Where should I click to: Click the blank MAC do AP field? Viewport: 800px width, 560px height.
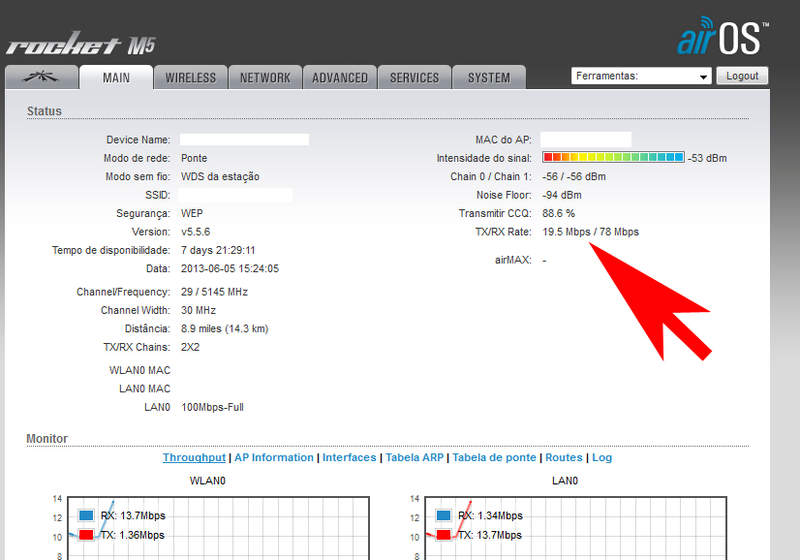(x=586, y=139)
